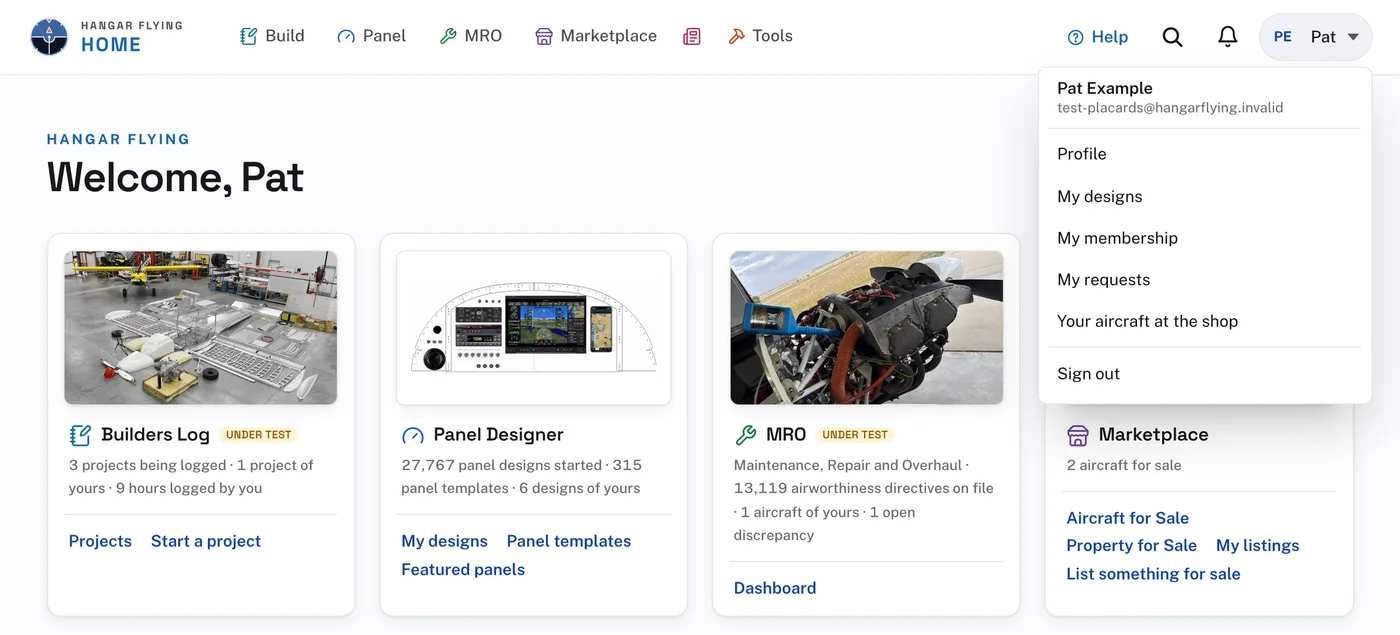Open the Panel navigation menu
The height and width of the screenshot is (635, 1400).
[371, 36]
